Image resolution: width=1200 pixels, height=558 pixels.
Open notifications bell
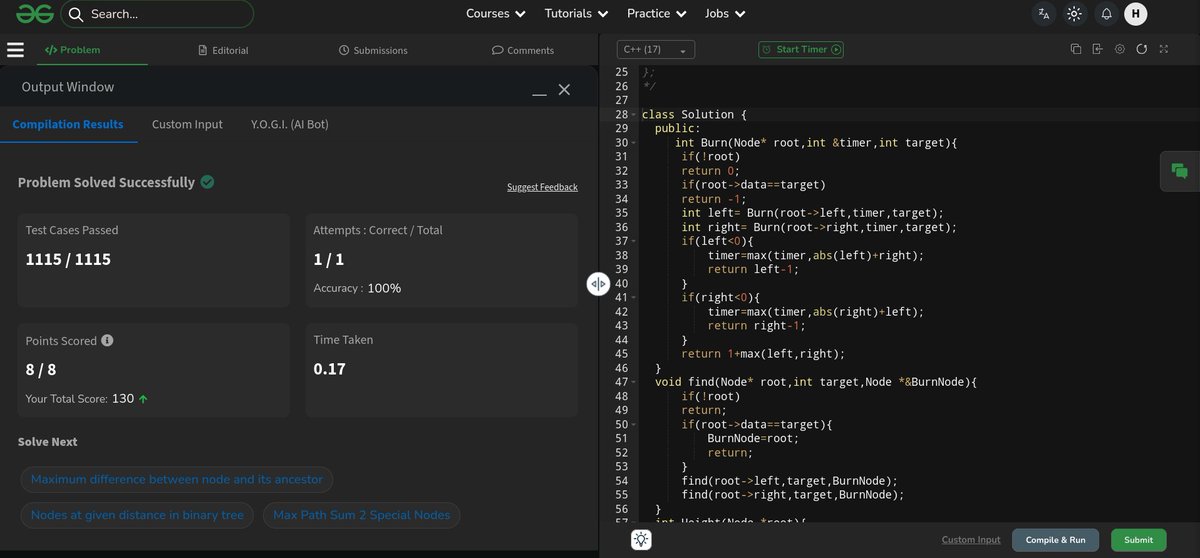pos(1106,14)
